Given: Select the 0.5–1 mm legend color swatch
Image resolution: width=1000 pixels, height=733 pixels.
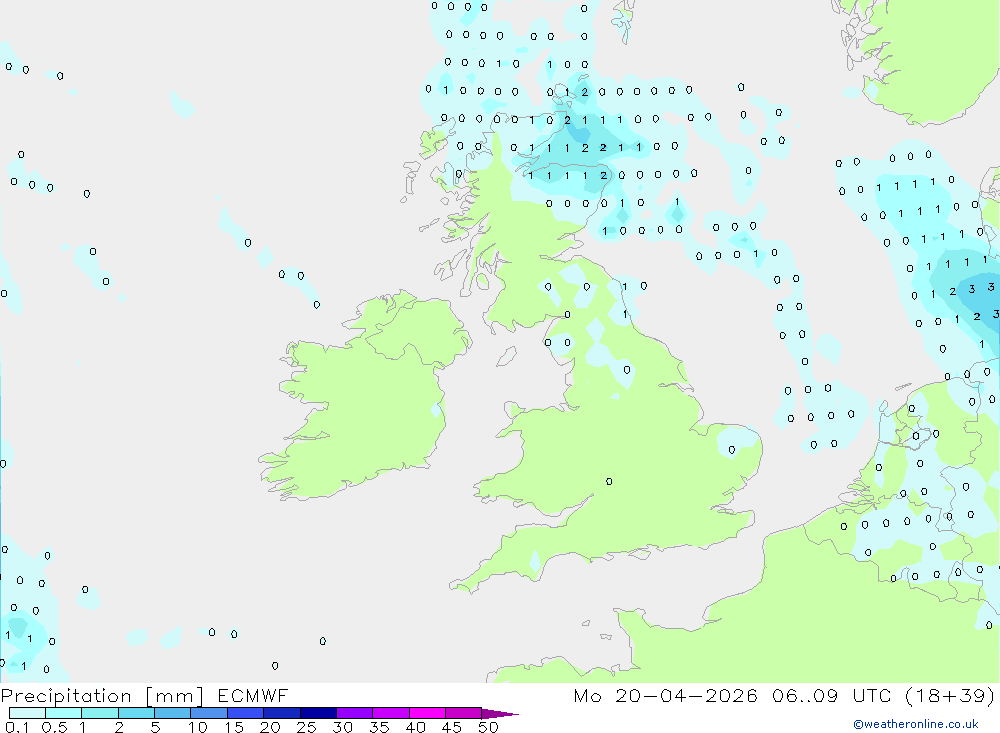Looking at the screenshot, I should (x=63, y=713).
